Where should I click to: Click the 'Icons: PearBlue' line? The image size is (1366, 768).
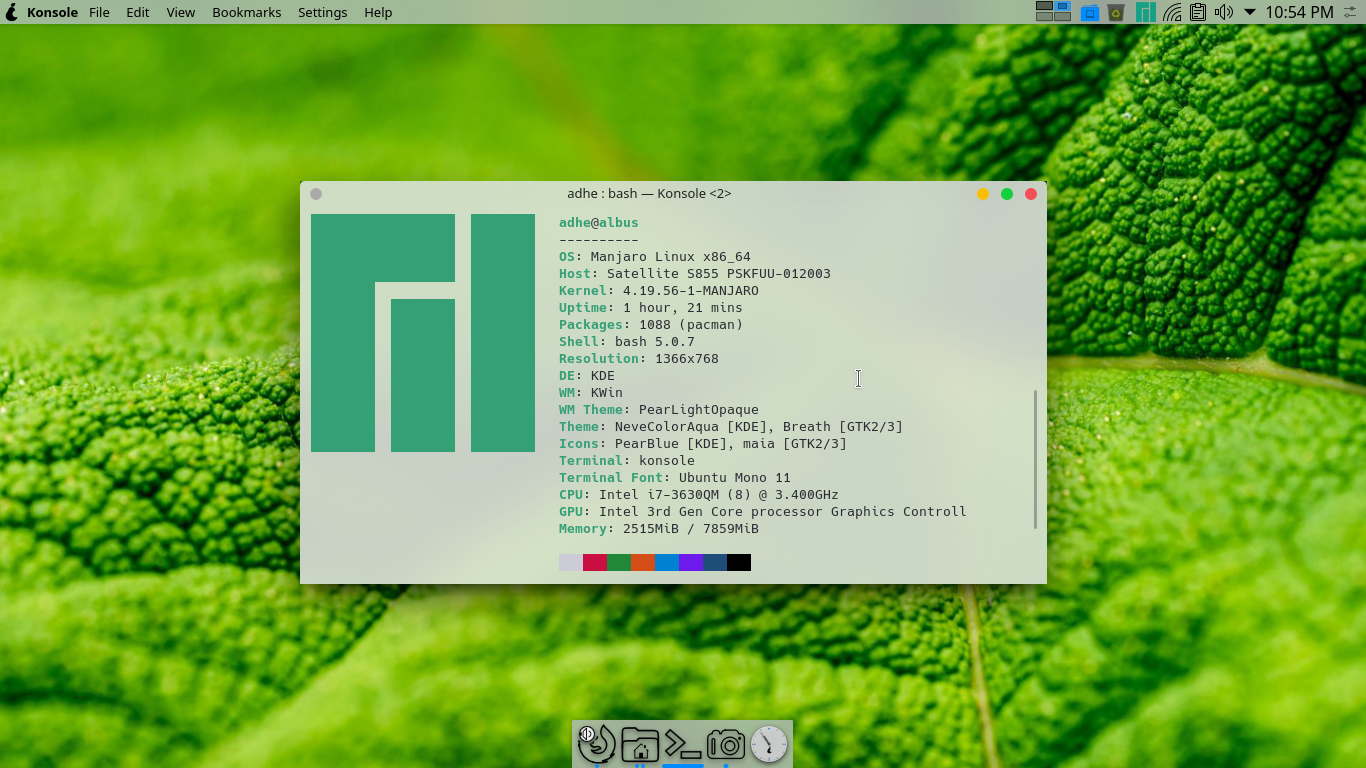coord(702,443)
